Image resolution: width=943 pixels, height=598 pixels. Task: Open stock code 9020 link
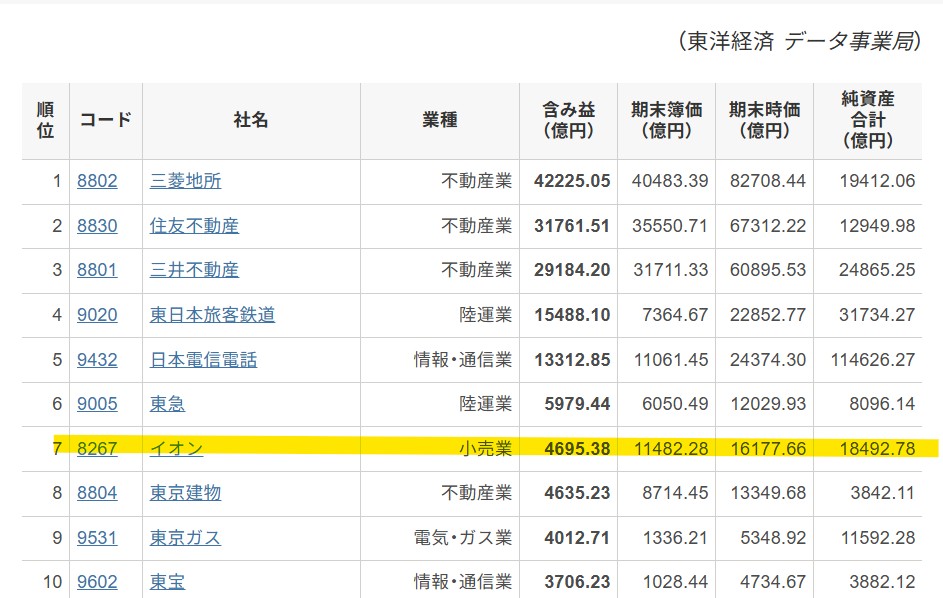coord(97,315)
